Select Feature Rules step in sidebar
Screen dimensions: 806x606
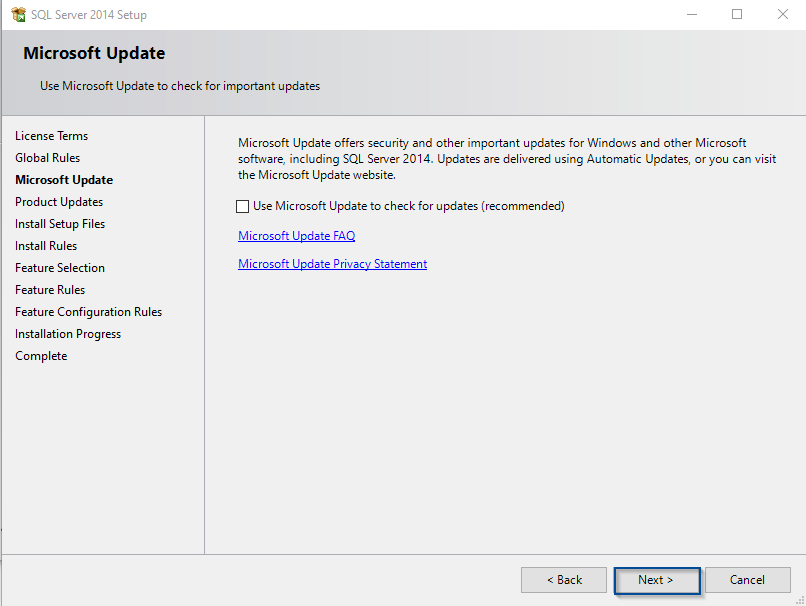(50, 290)
